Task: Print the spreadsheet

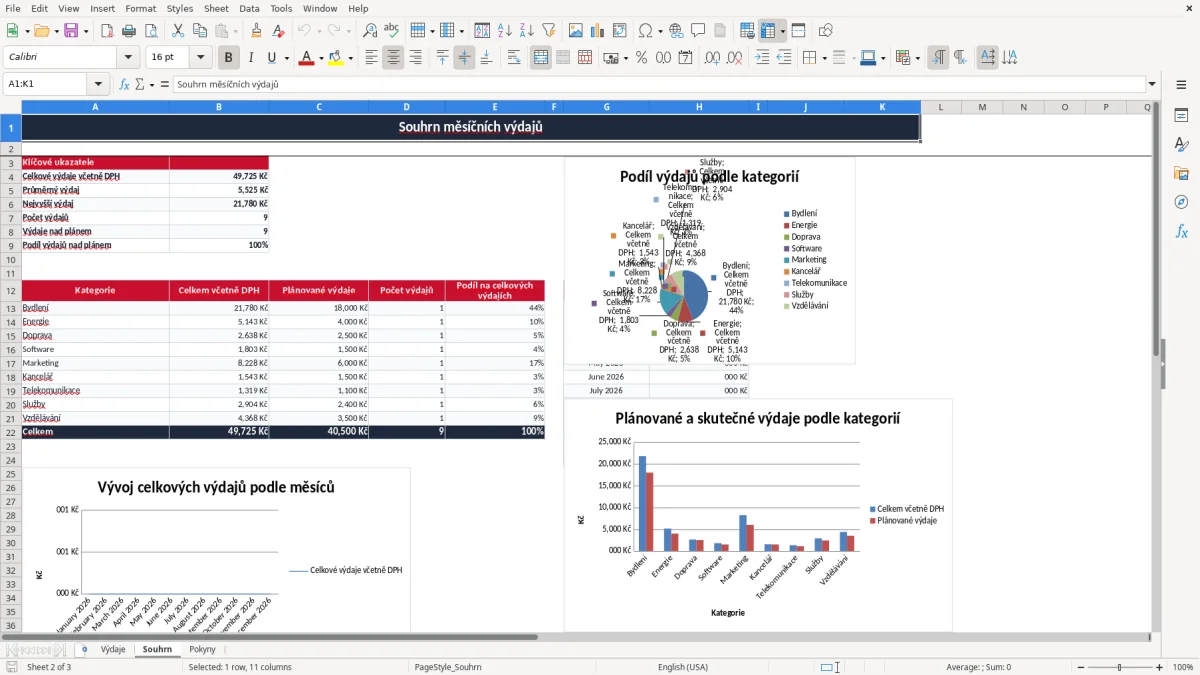Action: (129, 31)
